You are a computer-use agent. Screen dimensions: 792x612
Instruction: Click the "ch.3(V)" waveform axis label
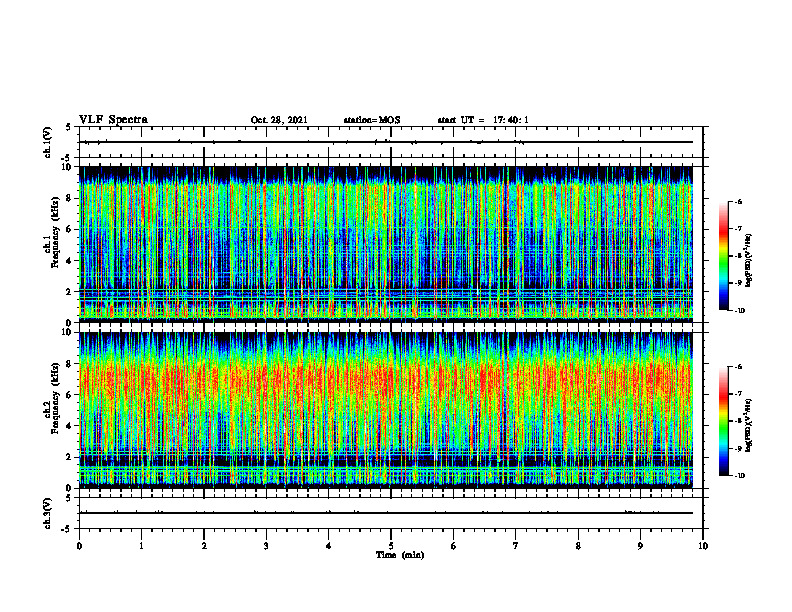click(x=48, y=513)
